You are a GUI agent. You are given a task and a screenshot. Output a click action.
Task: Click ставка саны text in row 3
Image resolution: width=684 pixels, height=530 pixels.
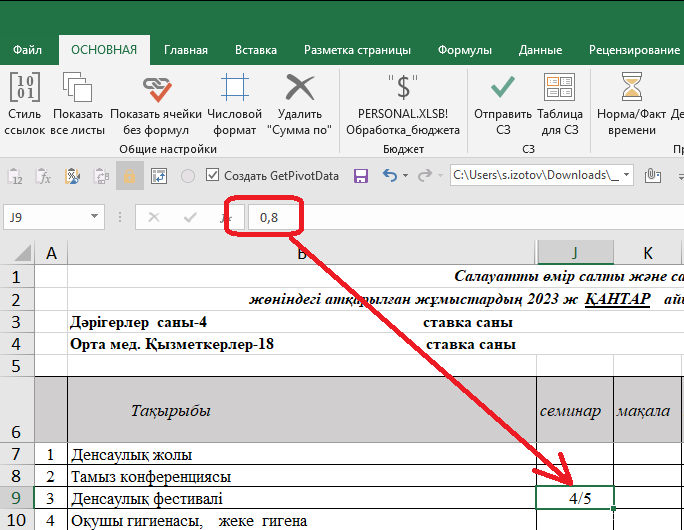click(x=468, y=322)
